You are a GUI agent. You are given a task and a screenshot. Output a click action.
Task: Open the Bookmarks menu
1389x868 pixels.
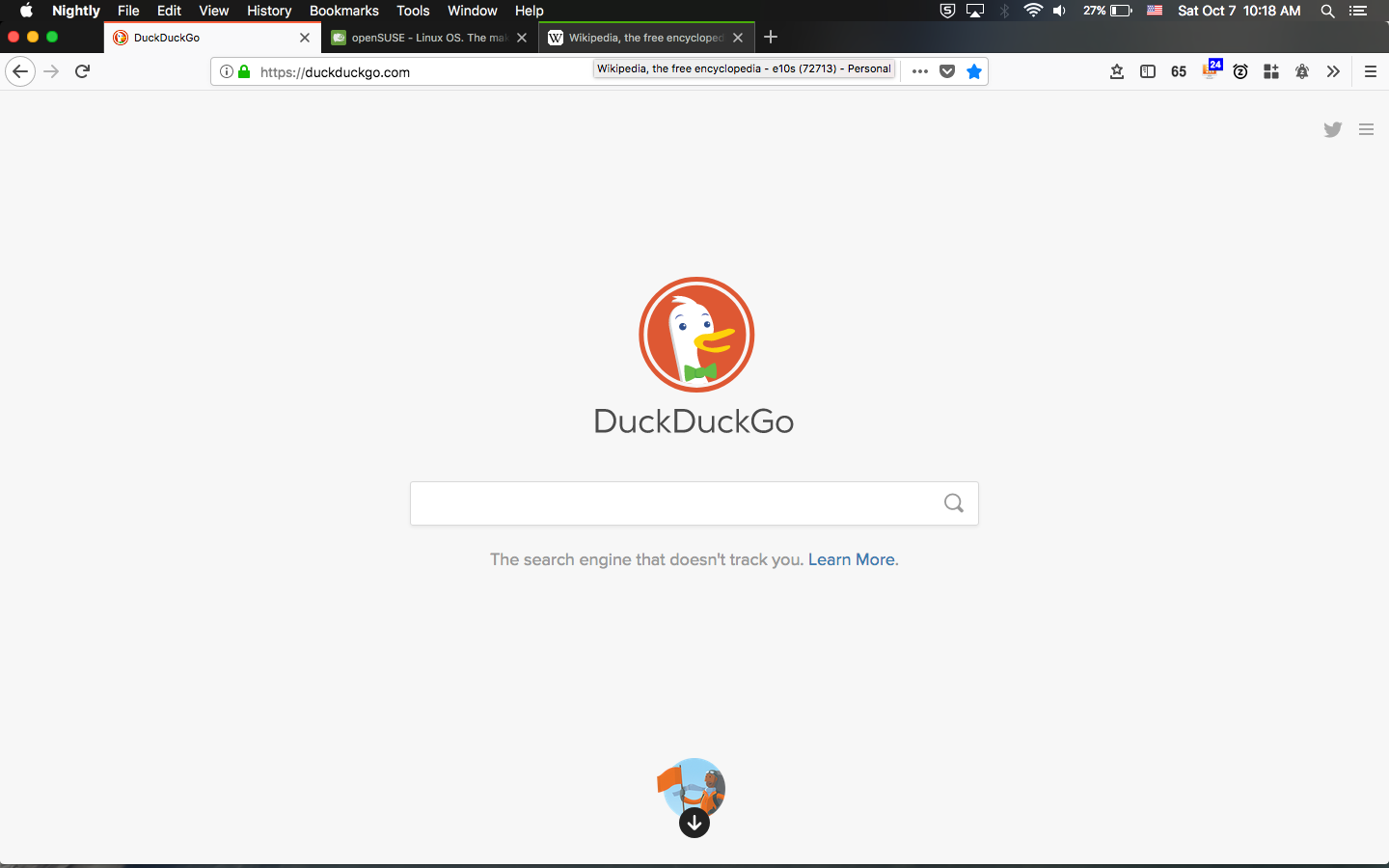pos(344,11)
